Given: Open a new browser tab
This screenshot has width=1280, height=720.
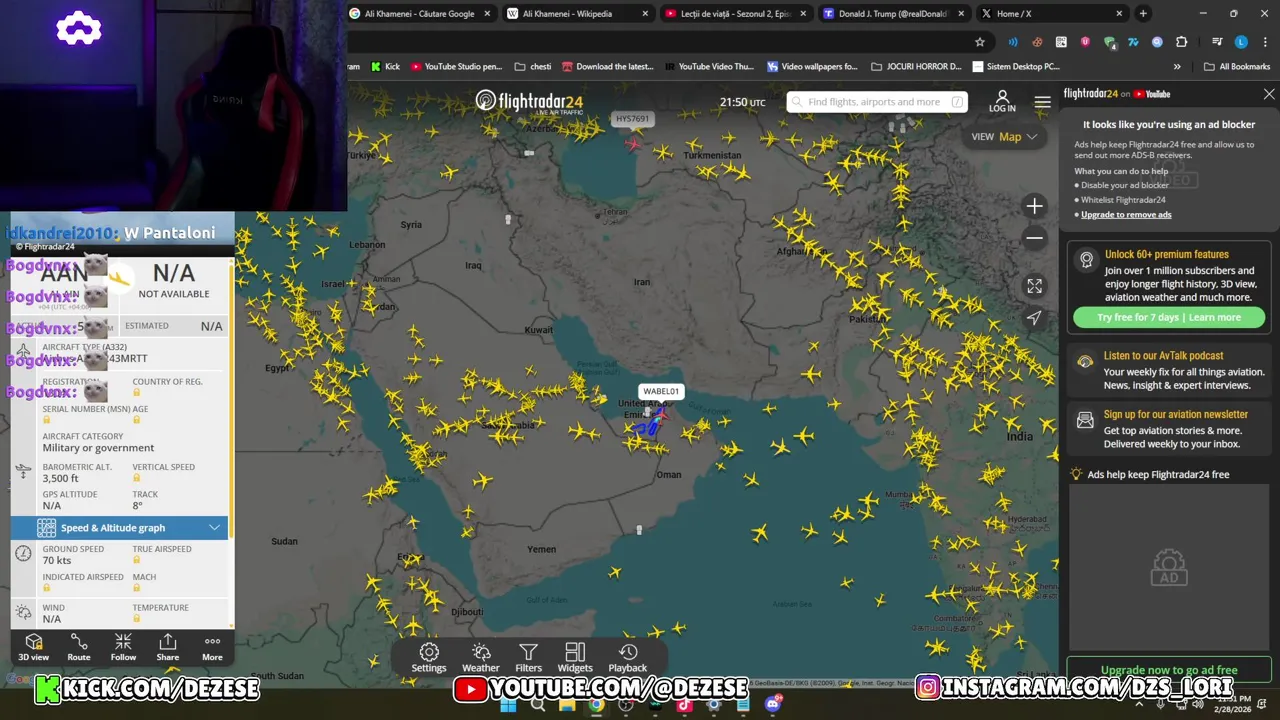Looking at the screenshot, I should pyautogui.click(x=1143, y=14).
